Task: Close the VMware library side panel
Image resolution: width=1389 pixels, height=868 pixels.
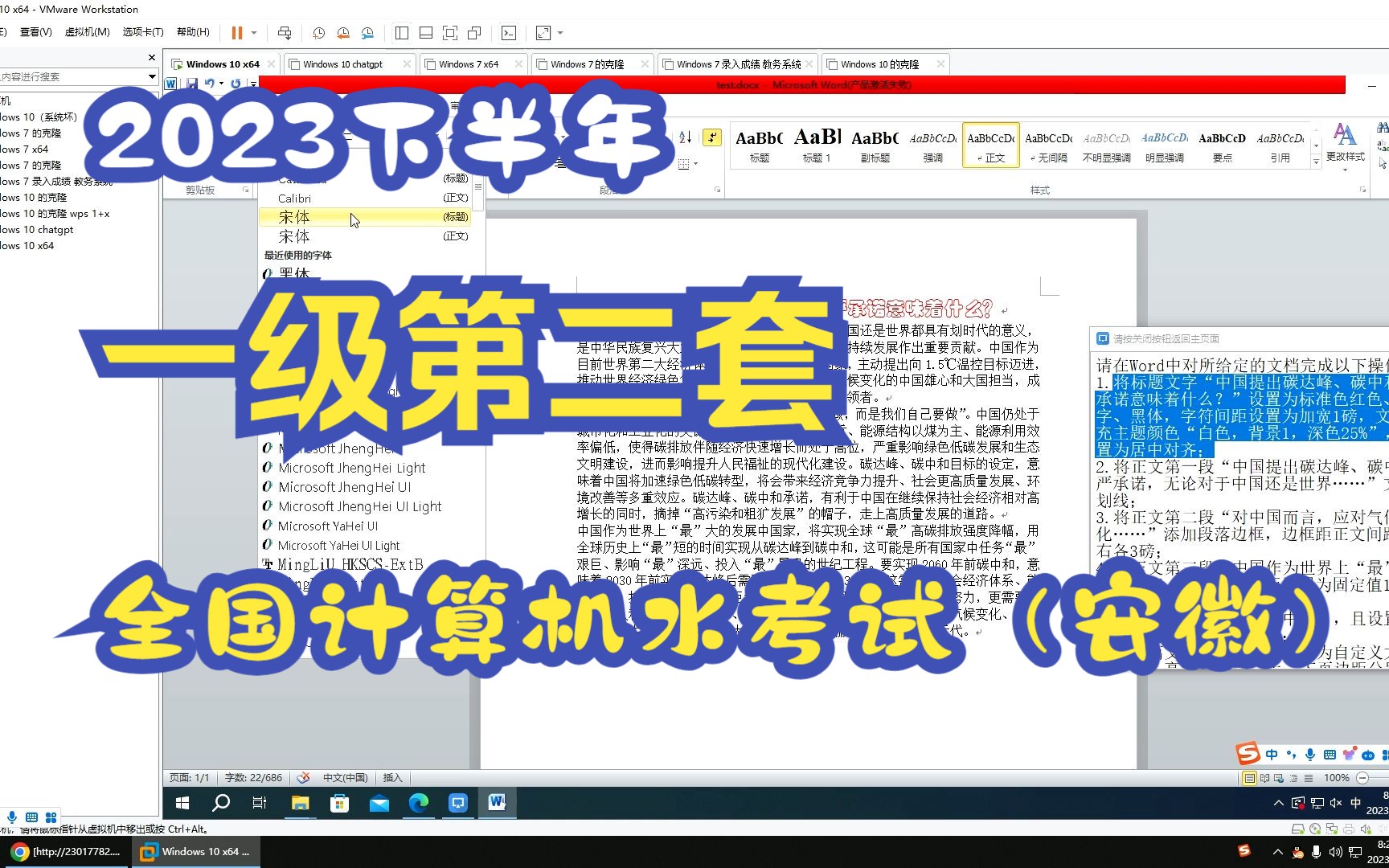Action: click(x=152, y=58)
